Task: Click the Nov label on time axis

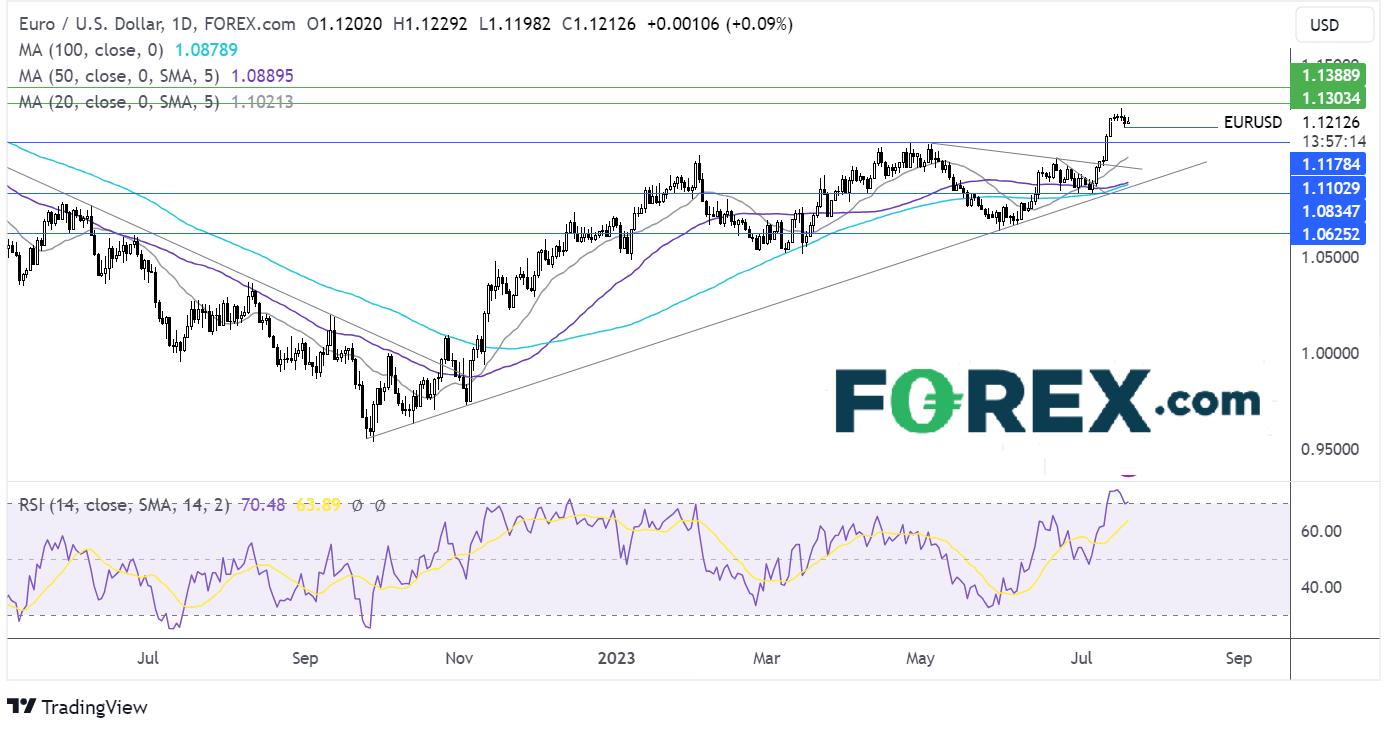Action: (x=459, y=659)
